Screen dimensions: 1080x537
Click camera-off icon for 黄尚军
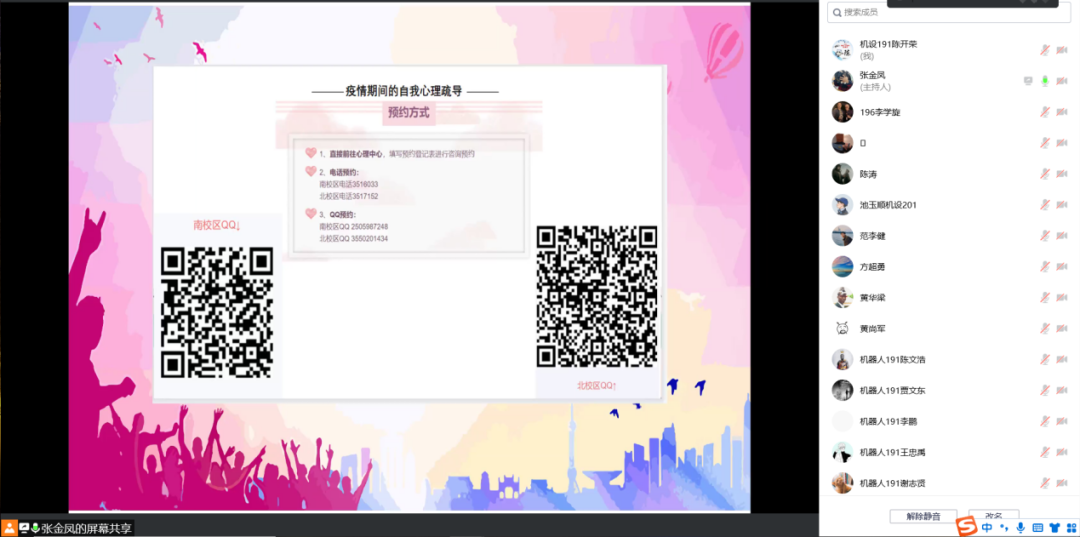click(1061, 328)
